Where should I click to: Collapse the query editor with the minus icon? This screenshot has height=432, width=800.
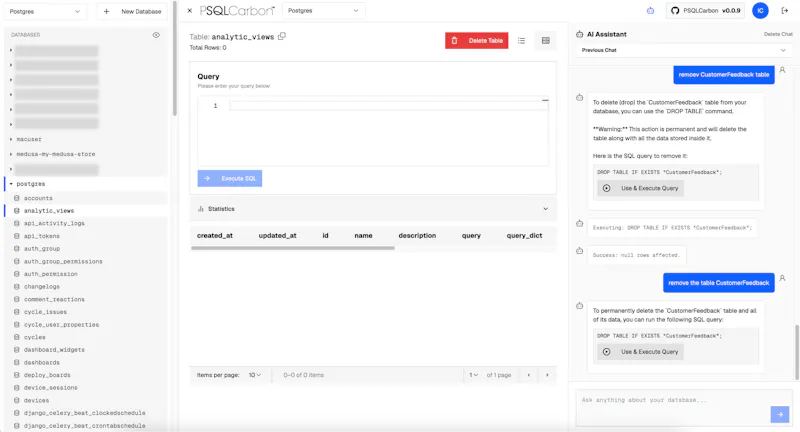[545, 100]
